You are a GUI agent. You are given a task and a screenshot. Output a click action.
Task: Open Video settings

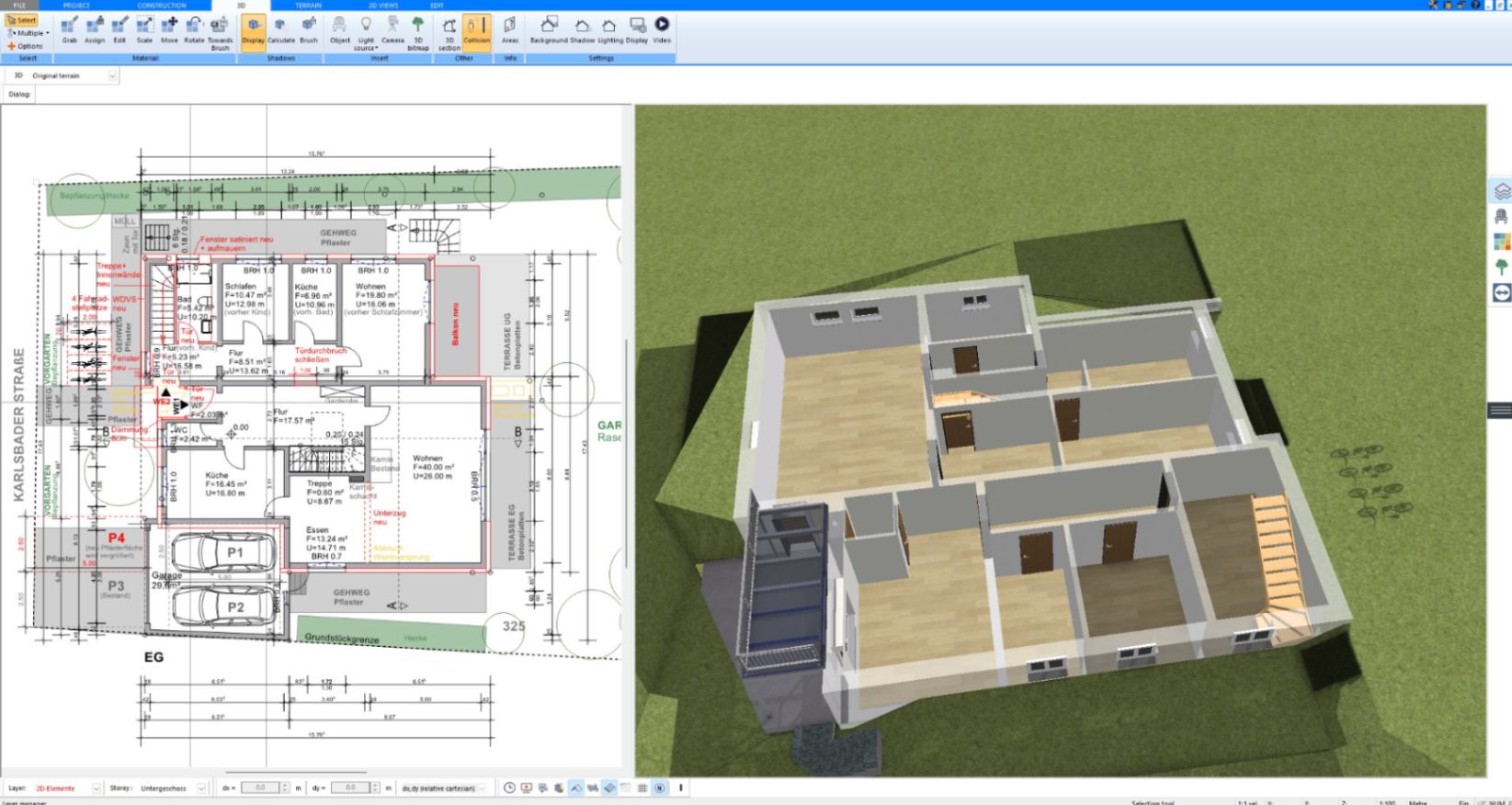[662, 29]
